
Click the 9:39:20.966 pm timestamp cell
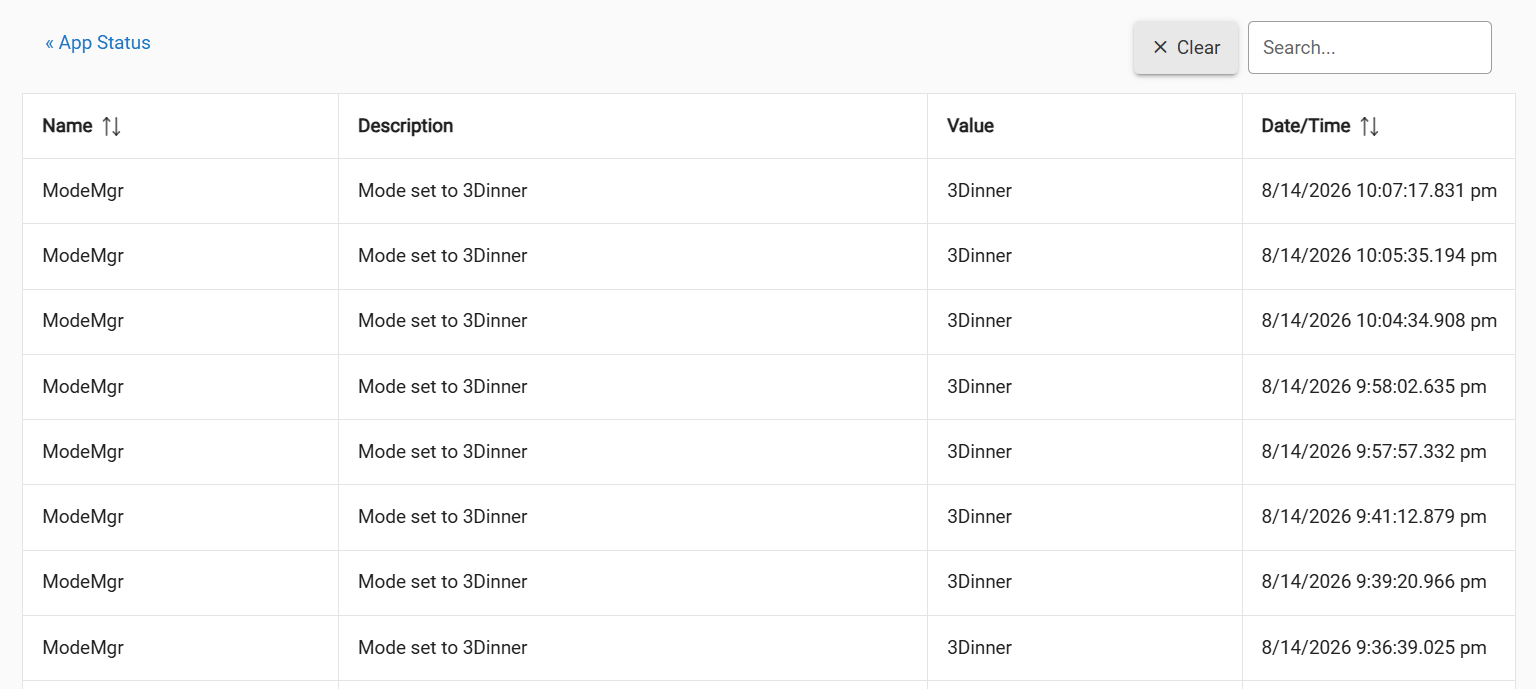[x=1379, y=582]
